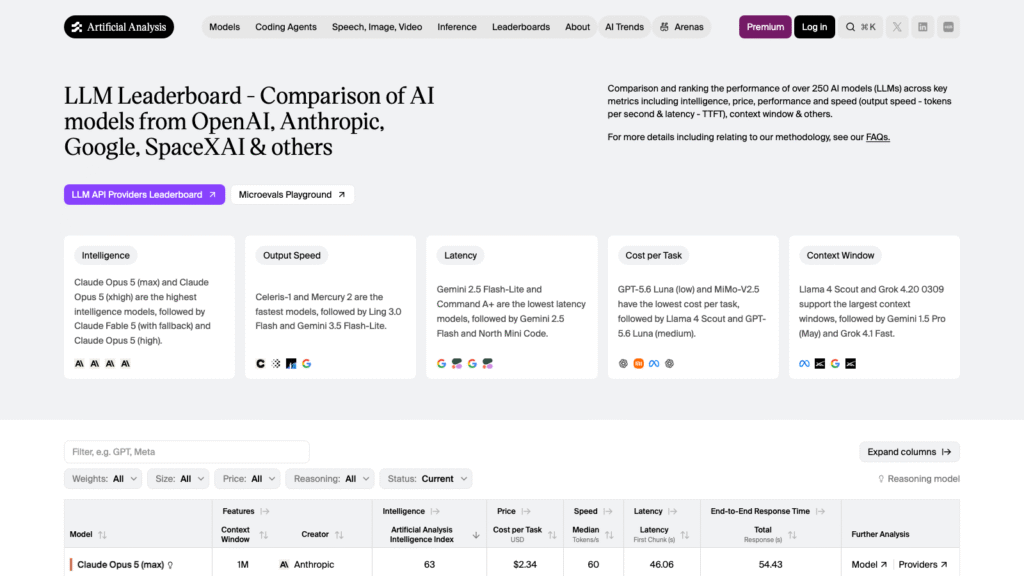Image resolution: width=1024 pixels, height=576 pixels.
Task: Click the search magnifier icon
Action: 850,27
